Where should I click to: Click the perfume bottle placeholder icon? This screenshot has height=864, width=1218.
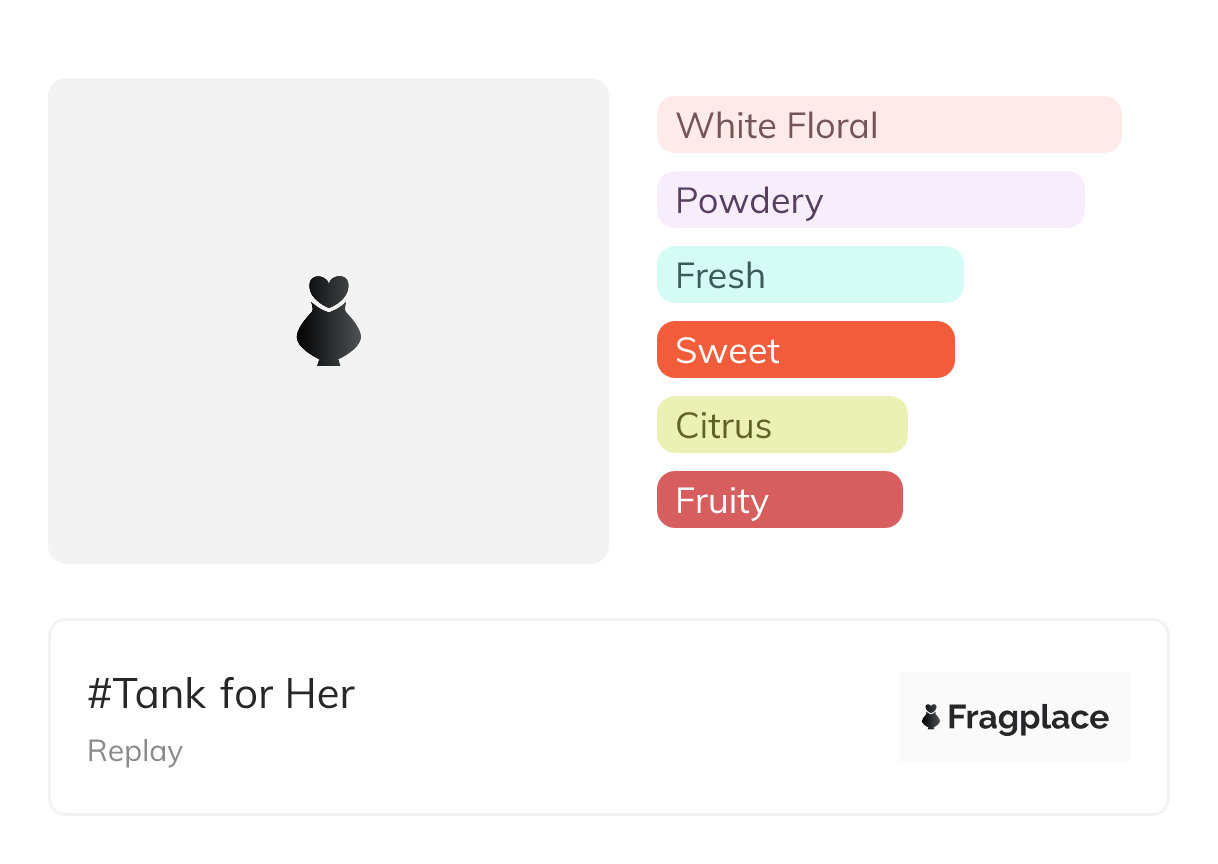click(328, 322)
